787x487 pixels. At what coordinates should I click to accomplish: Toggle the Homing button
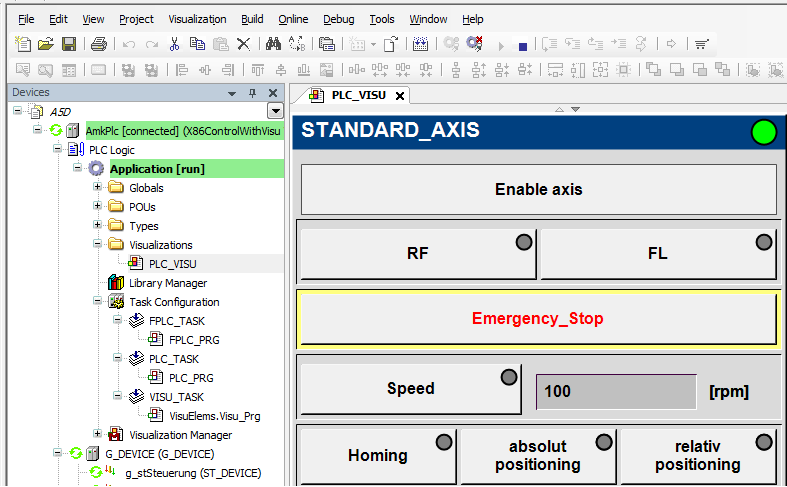coord(378,456)
